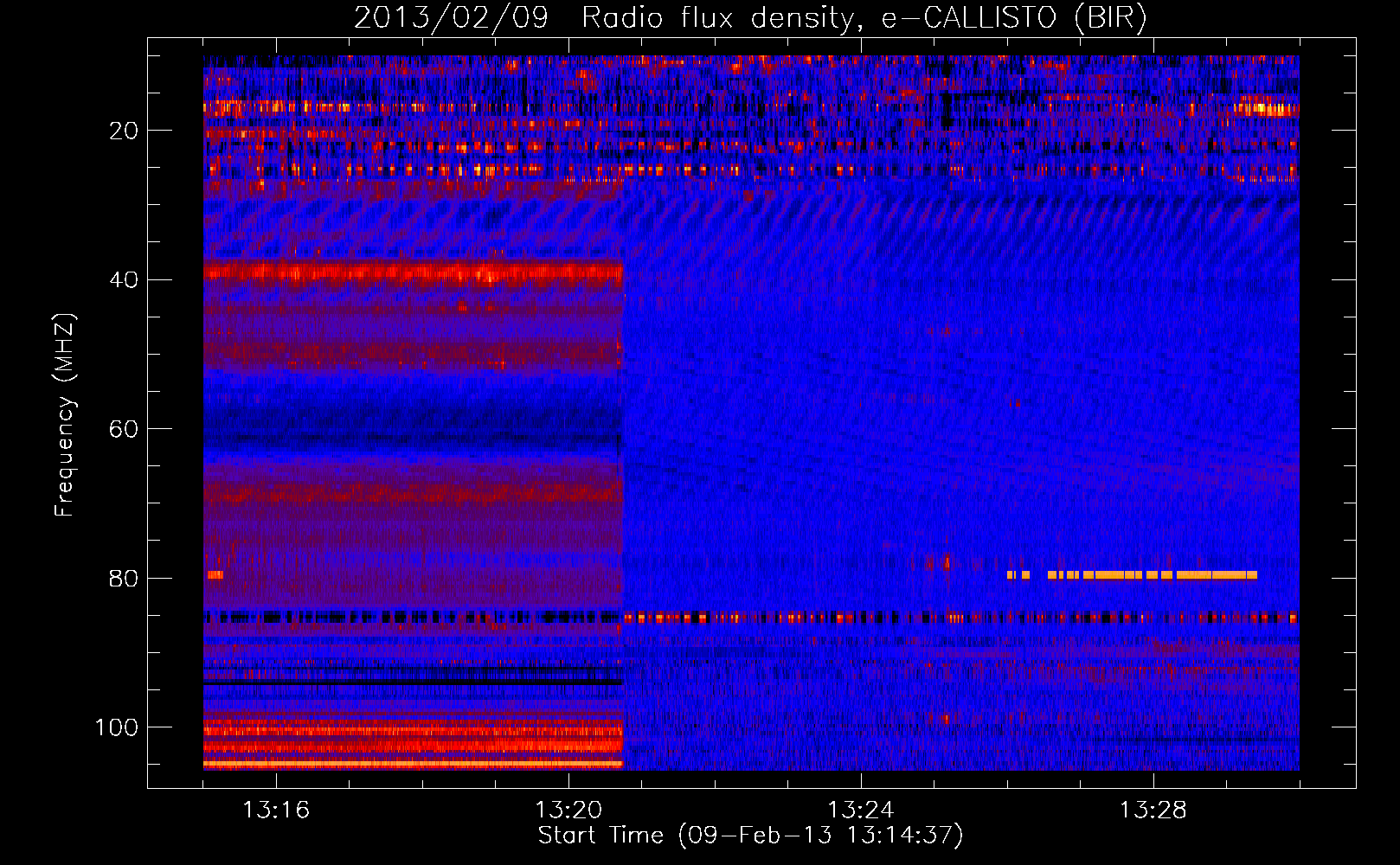Click the 13:20 time tick label
The width and height of the screenshot is (1400, 865).
pyautogui.click(x=568, y=811)
